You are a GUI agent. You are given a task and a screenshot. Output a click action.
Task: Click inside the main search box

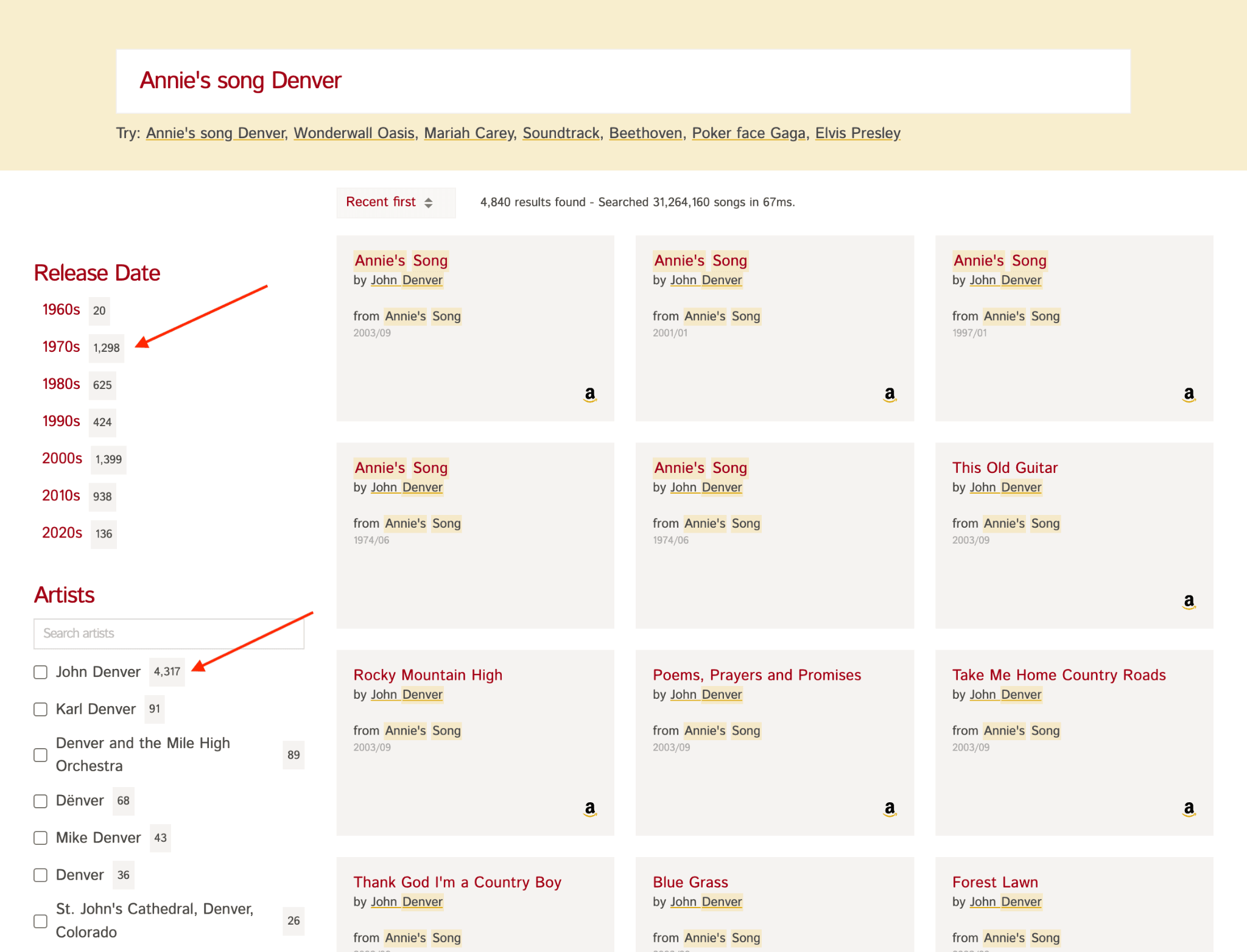click(x=623, y=80)
